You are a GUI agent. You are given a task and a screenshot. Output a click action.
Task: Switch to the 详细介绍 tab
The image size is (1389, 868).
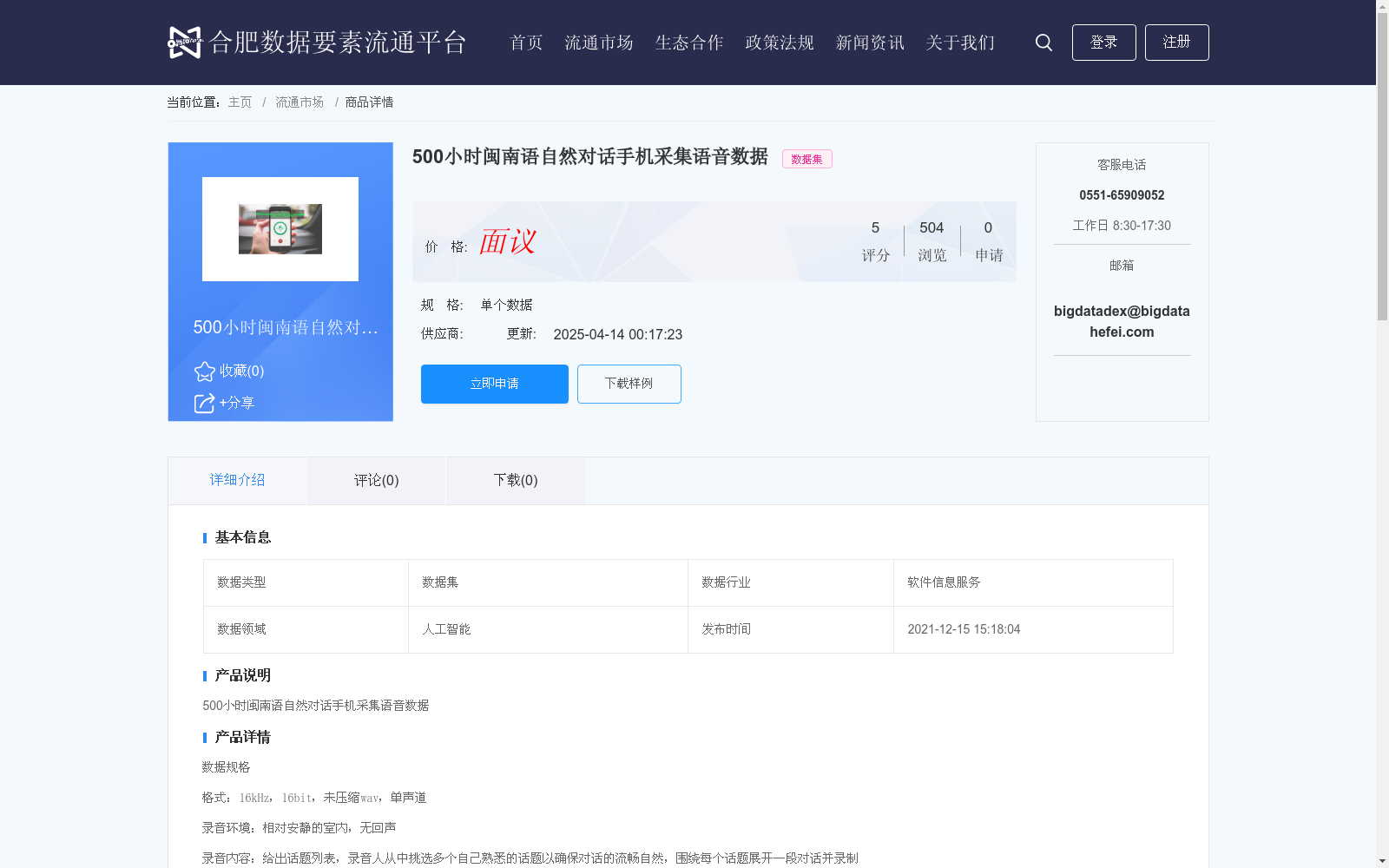[238, 480]
